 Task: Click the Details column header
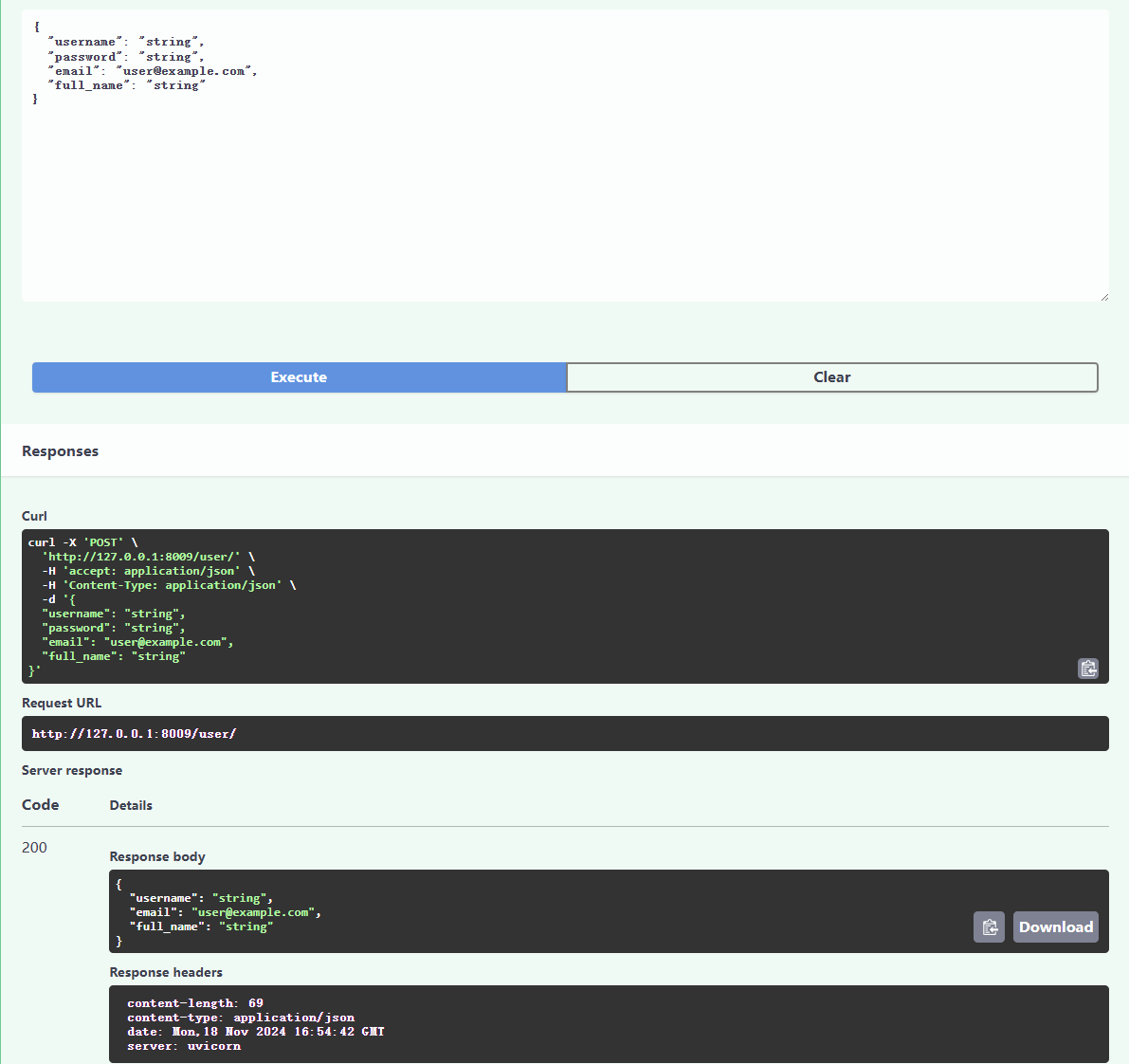click(131, 805)
